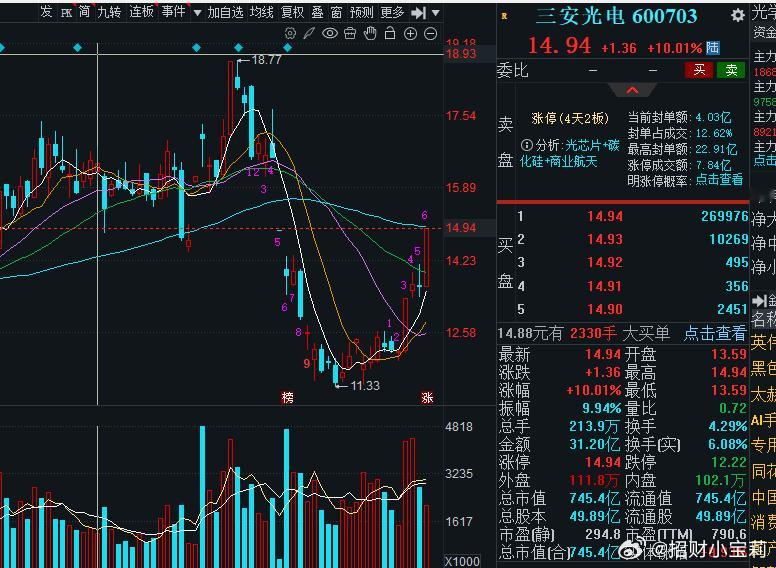
Task: Select buy level 3 price 14.92
Action: click(x=605, y=263)
